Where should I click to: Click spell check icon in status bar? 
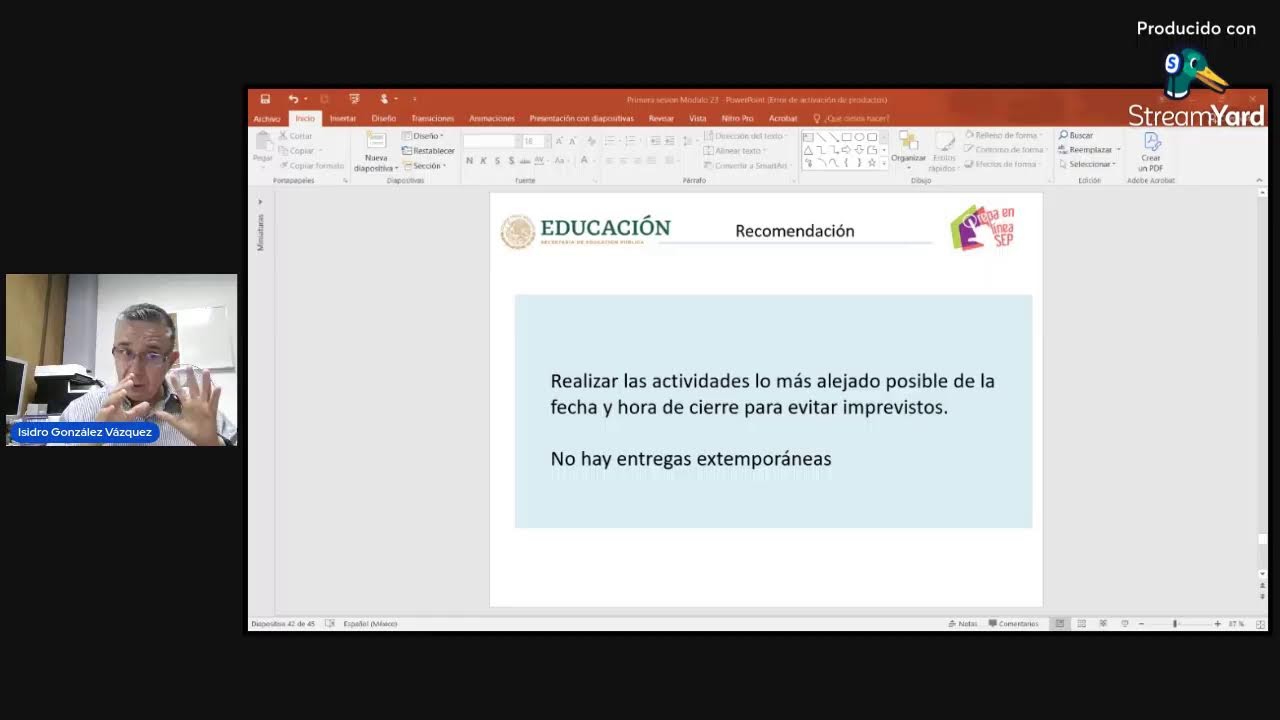click(329, 623)
